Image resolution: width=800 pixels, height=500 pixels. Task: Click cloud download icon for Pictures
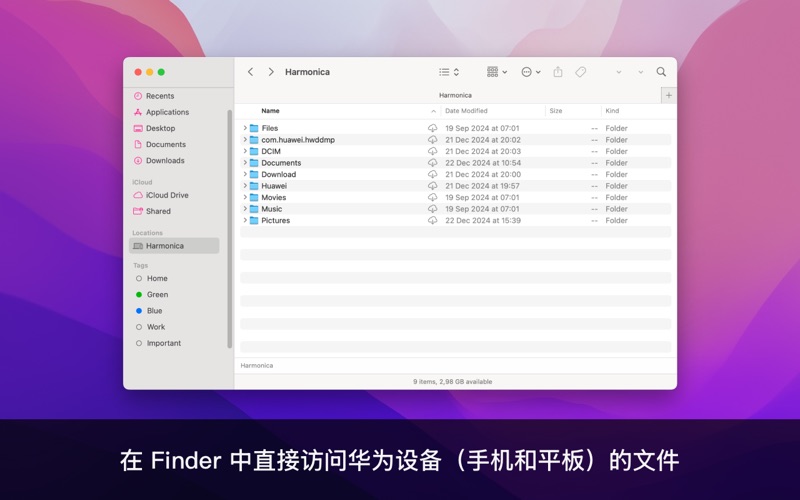(433, 220)
